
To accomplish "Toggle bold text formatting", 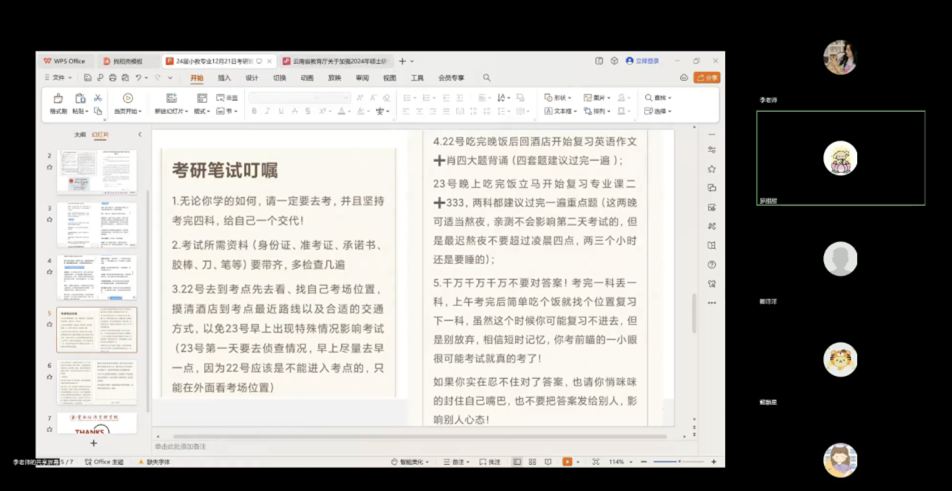I will coord(255,112).
